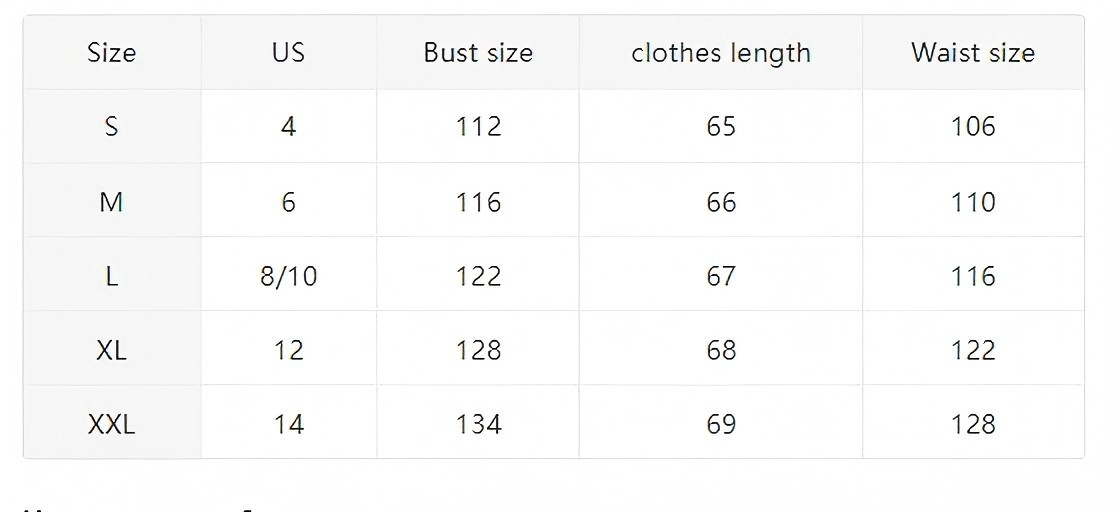This screenshot has width=1120, height=512.
Task: Select US value 14 for XXL
Action: [x=288, y=424]
